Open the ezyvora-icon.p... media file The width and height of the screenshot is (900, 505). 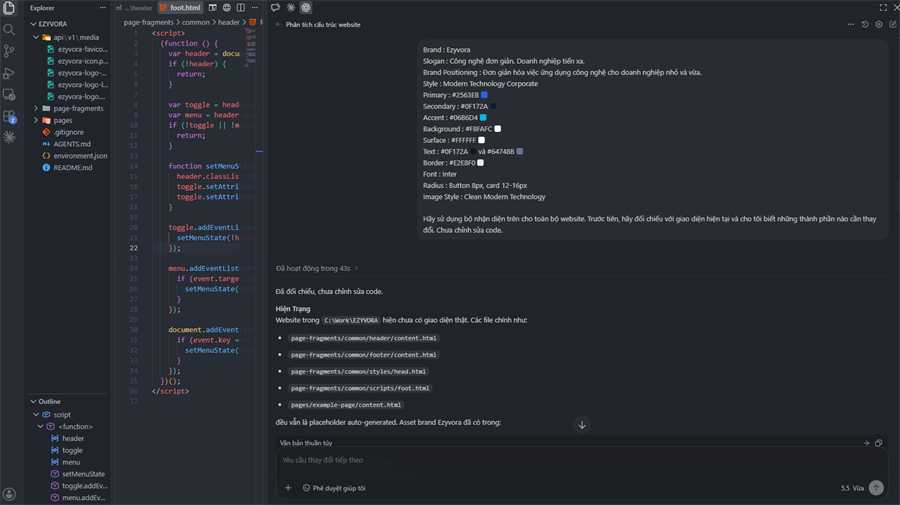pyautogui.click(x=77, y=61)
